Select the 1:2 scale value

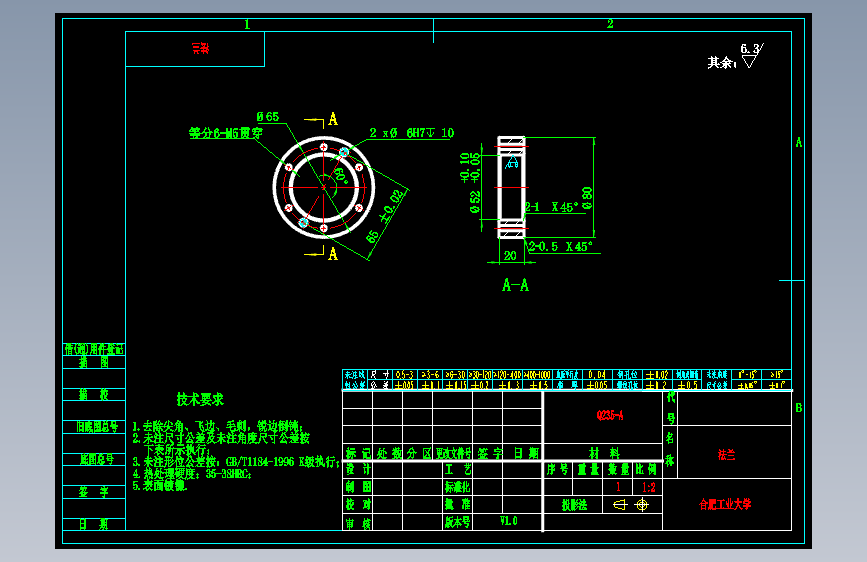pos(649,487)
